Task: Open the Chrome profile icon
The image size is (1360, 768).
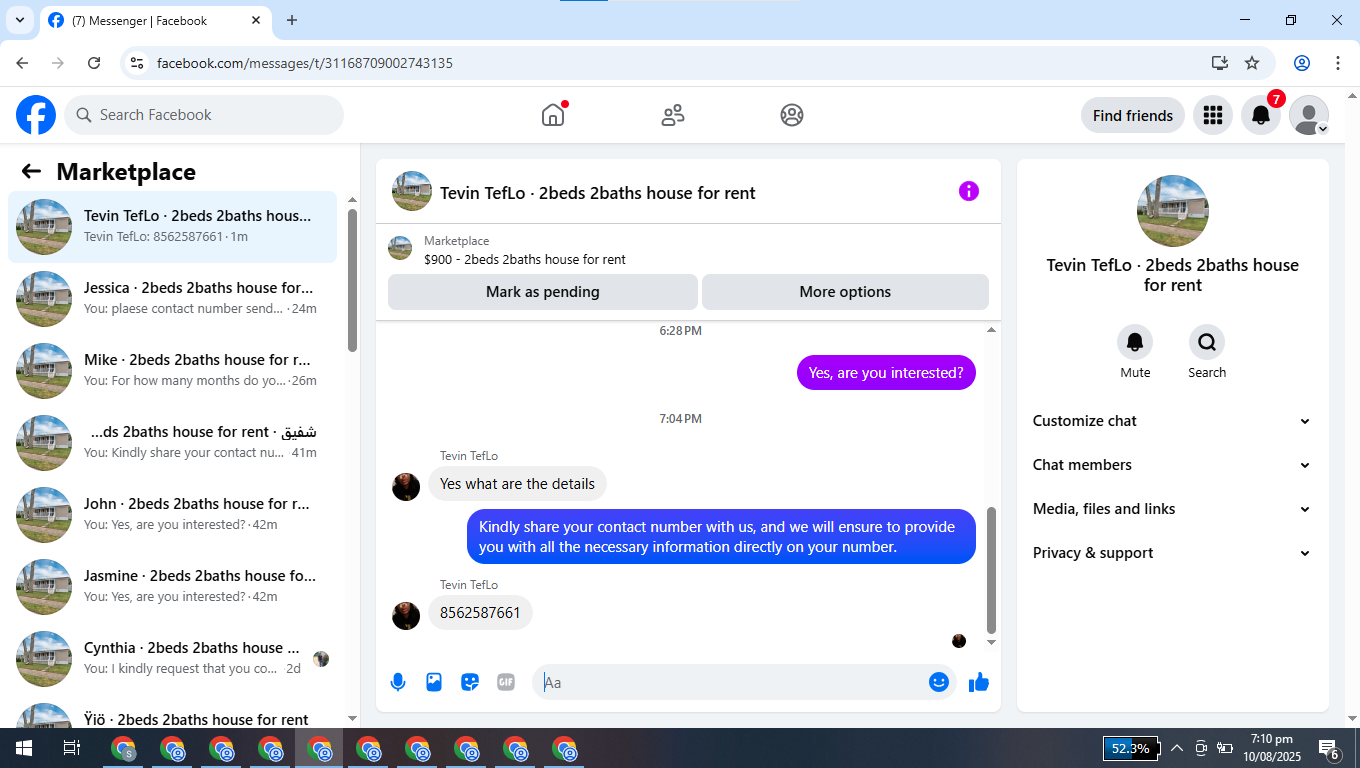Action: [x=1302, y=63]
